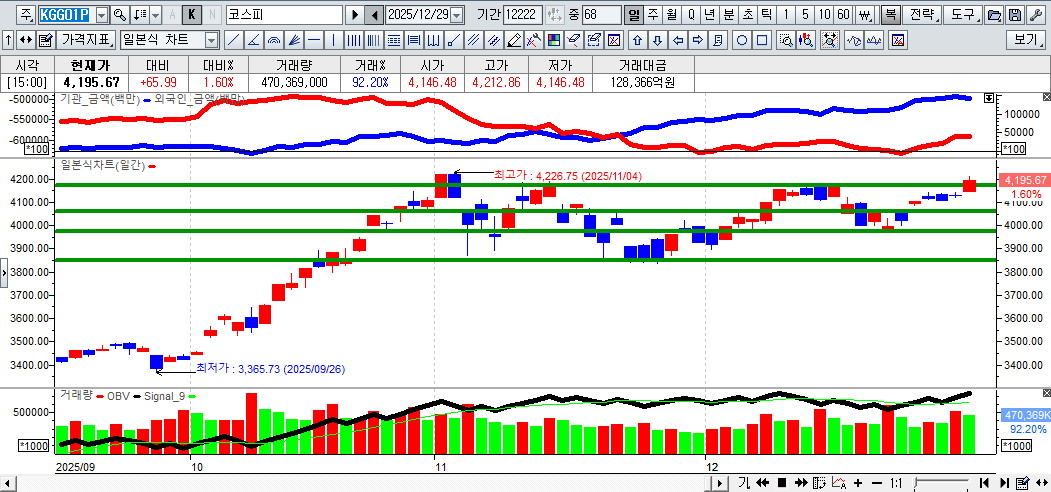Screen dimensions: 1051x492
Task: Open the 도구 tools menu
Action: pyautogui.click(x=962, y=15)
